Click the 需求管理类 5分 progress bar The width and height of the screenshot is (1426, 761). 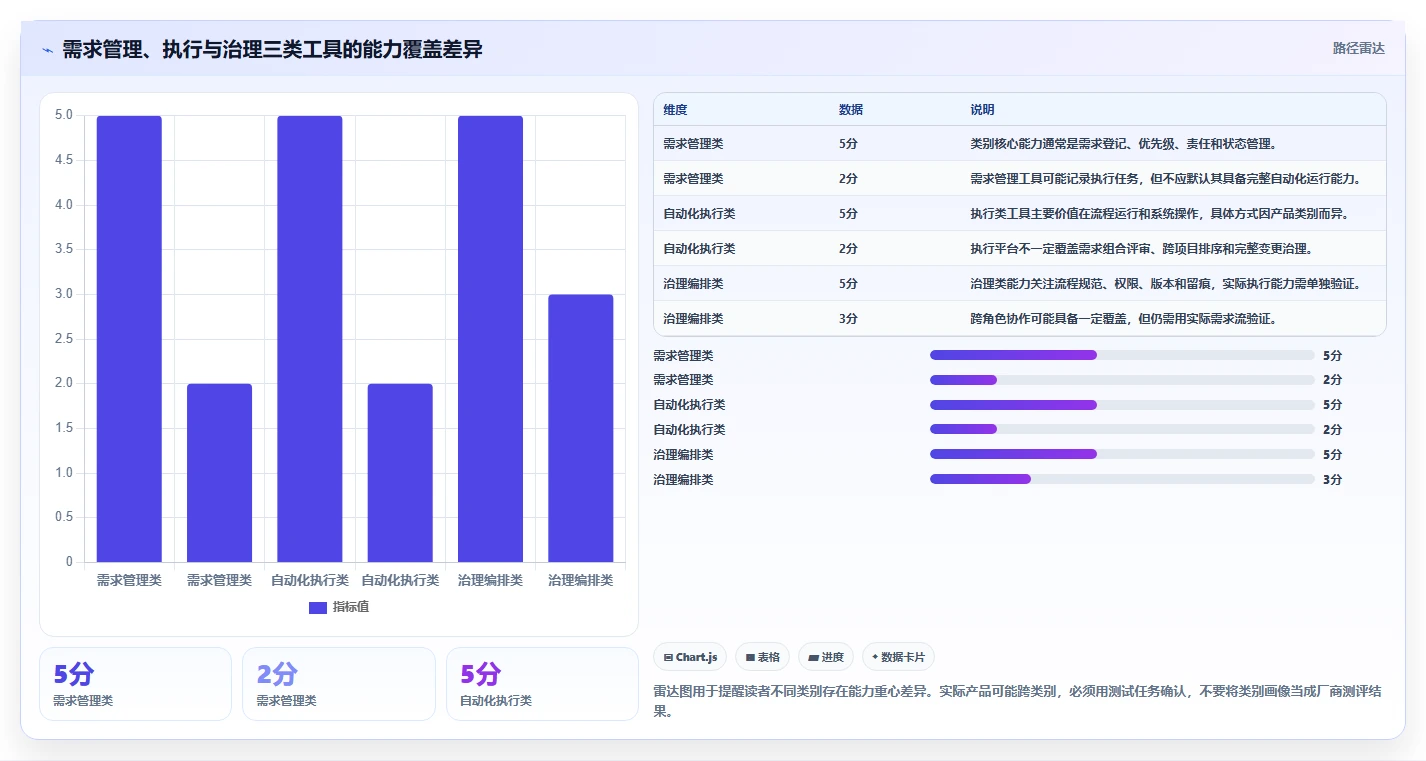[1122, 355]
